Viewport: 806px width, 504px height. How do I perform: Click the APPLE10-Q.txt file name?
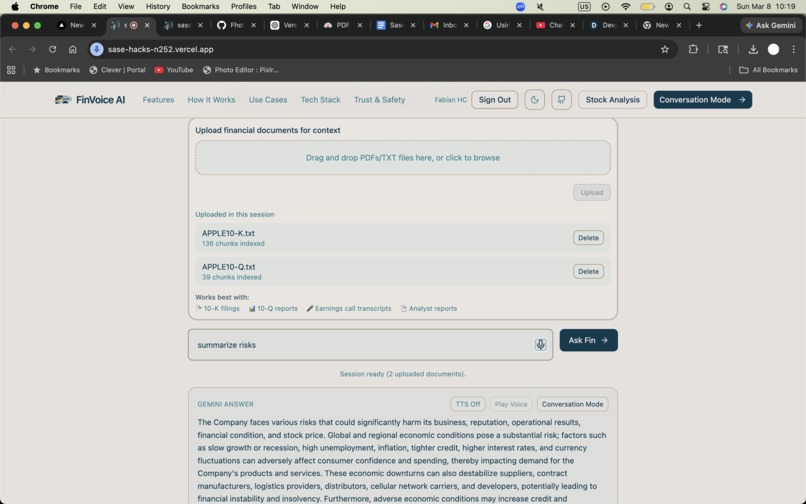coord(228,267)
